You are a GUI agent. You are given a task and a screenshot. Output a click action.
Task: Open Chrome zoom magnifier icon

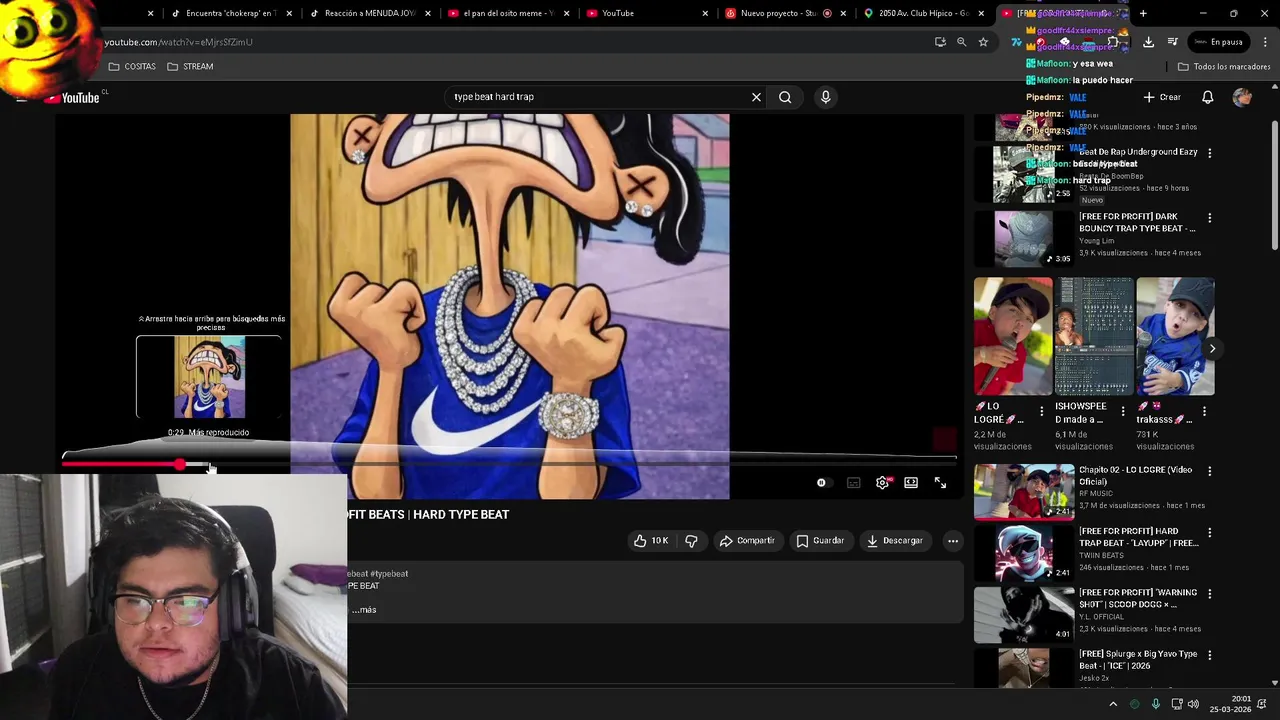961,42
